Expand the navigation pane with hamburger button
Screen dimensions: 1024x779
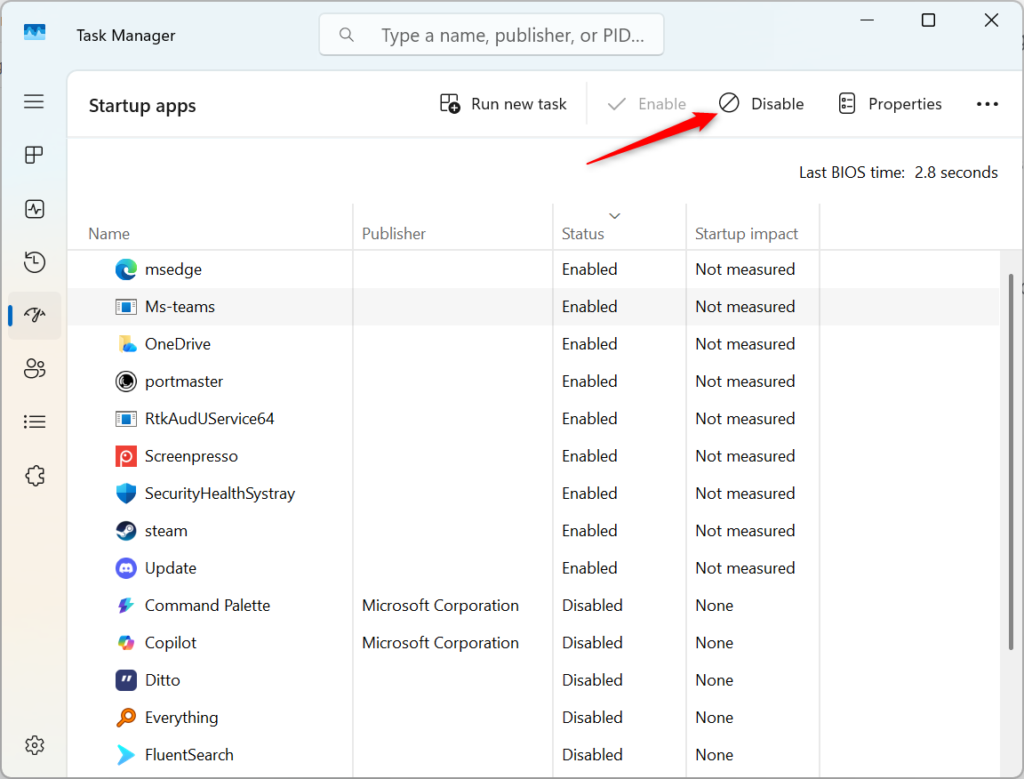pos(33,101)
